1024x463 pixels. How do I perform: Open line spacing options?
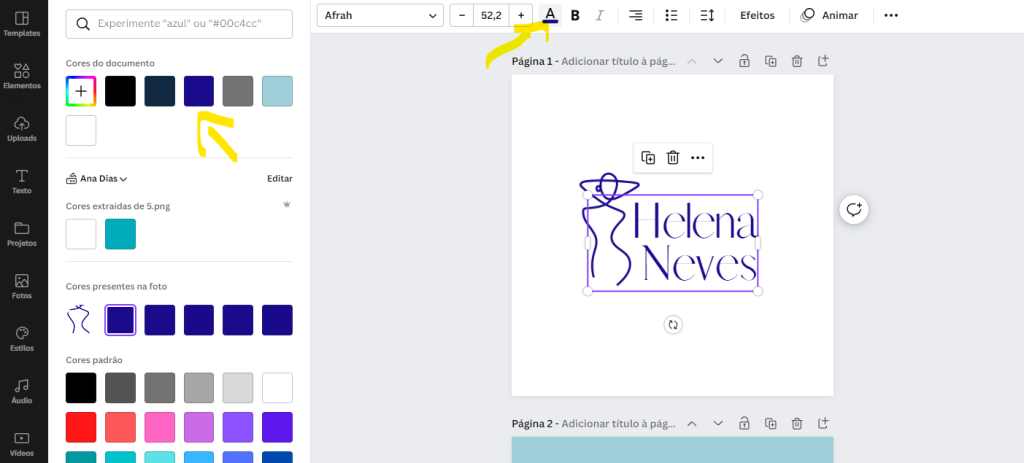707,15
